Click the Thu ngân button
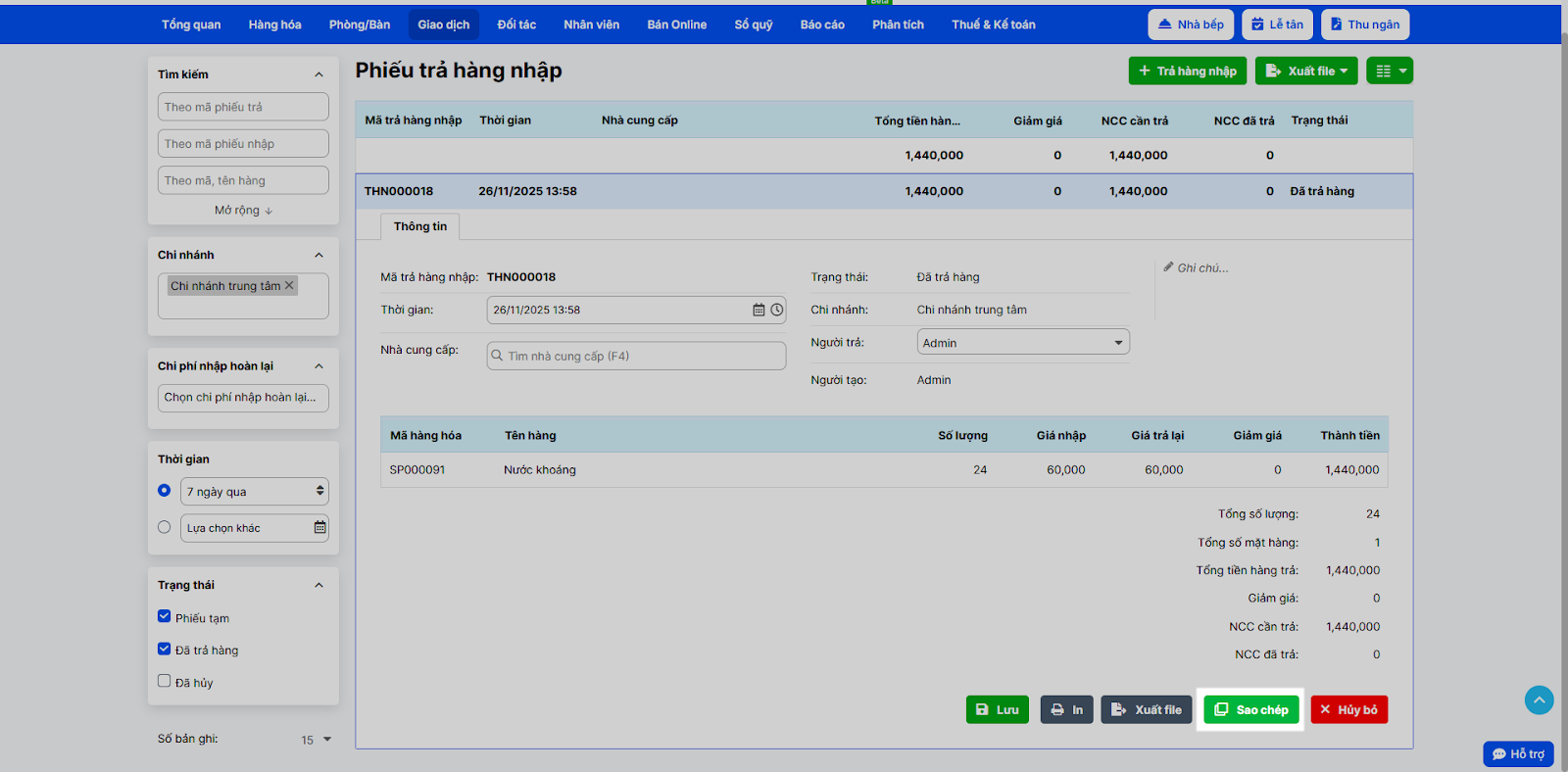Viewport: 1568px width, 772px height. tap(1365, 24)
